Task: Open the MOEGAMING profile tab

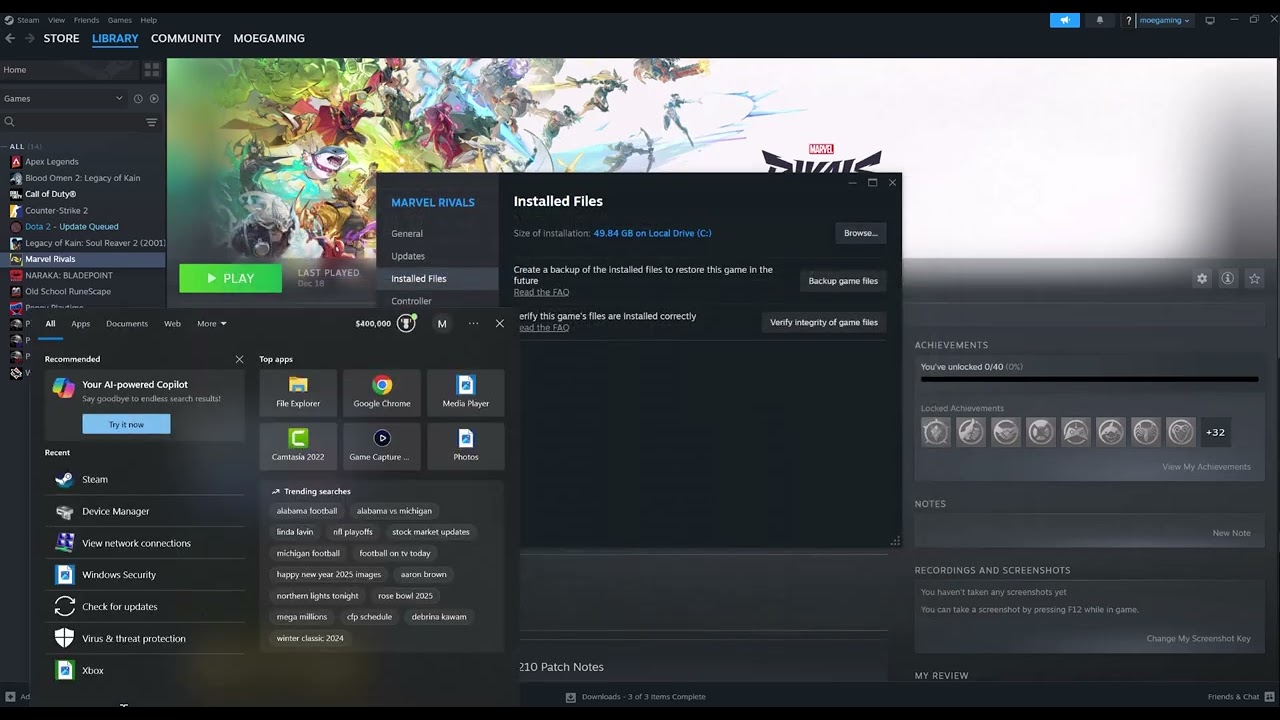Action: (269, 38)
